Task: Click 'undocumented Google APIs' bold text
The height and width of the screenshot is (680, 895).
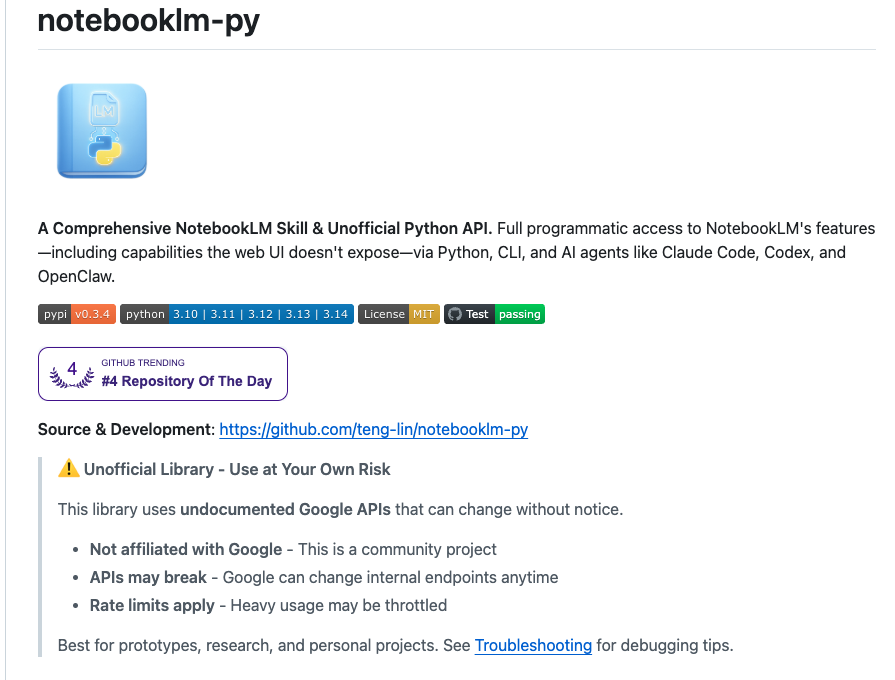Action: tap(285, 509)
